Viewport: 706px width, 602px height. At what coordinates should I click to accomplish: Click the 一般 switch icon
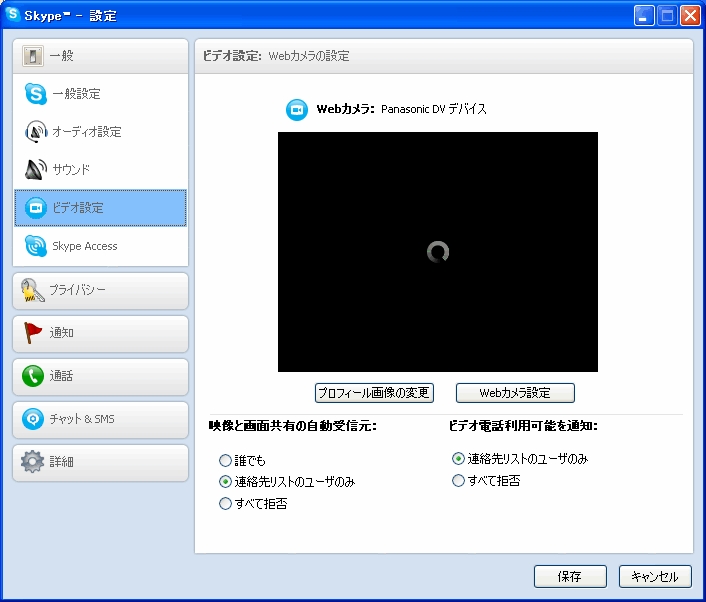tap(33, 56)
